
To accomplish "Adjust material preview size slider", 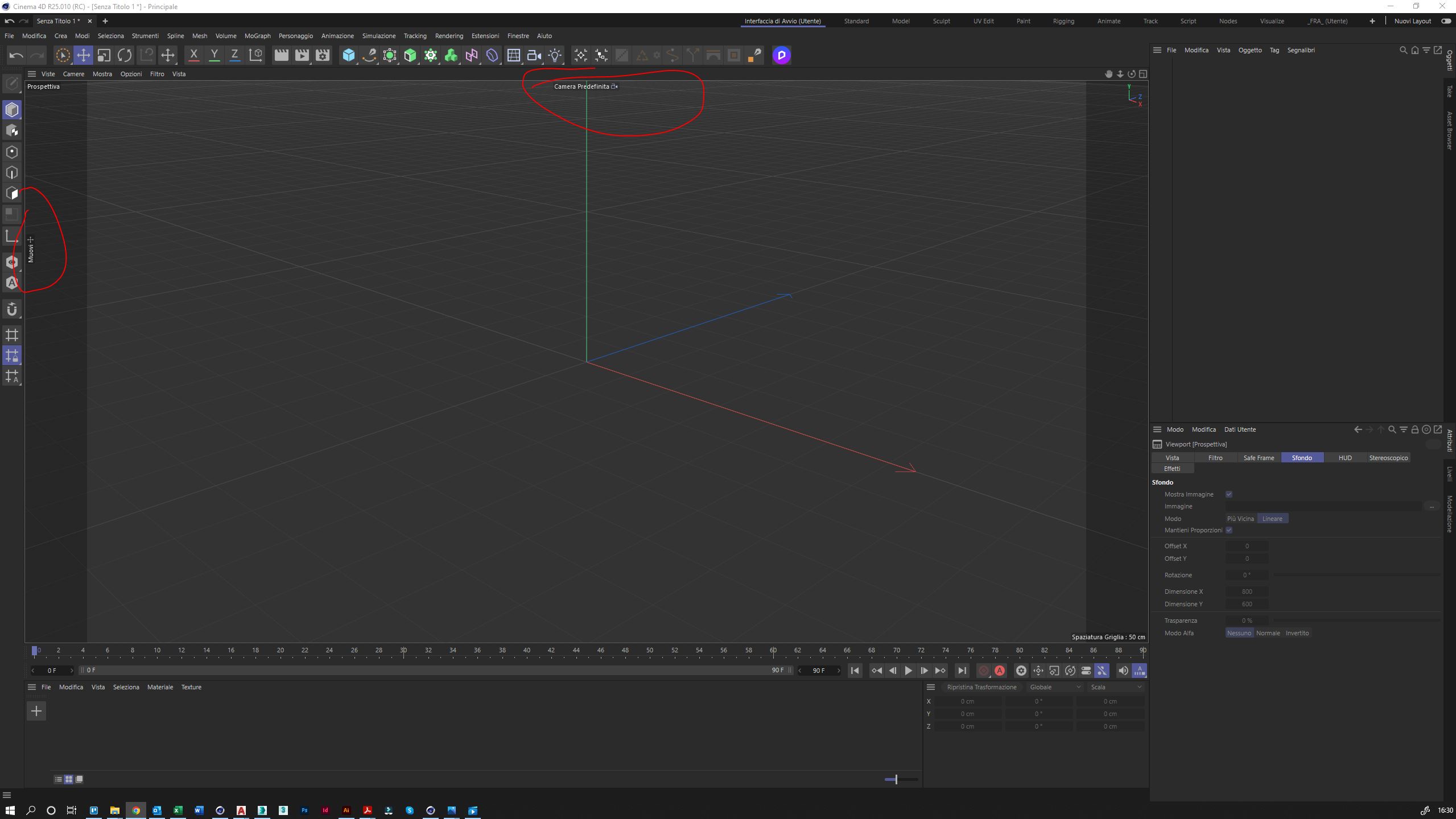I will tap(896, 779).
